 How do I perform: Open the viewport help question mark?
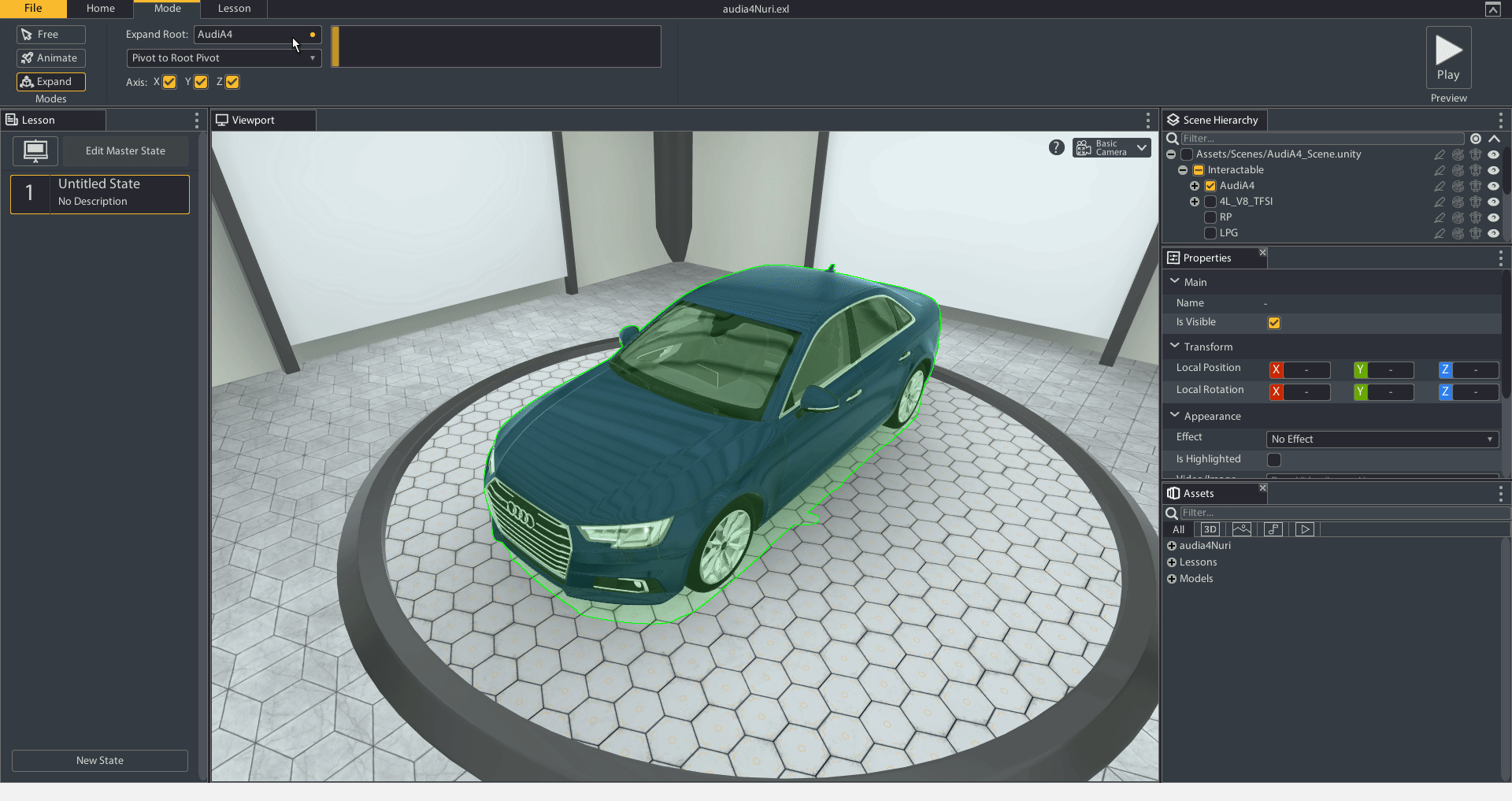pos(1057,147)
